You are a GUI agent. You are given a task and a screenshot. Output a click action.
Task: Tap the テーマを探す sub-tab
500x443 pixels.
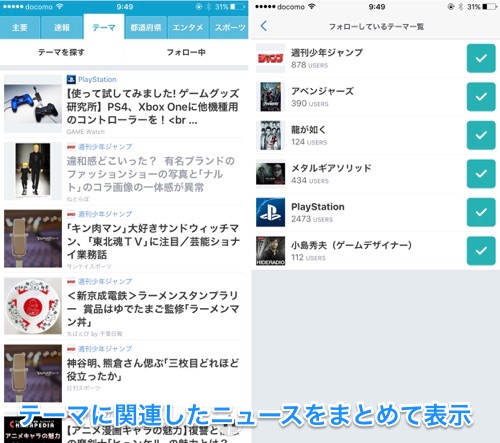pos(61,52)
